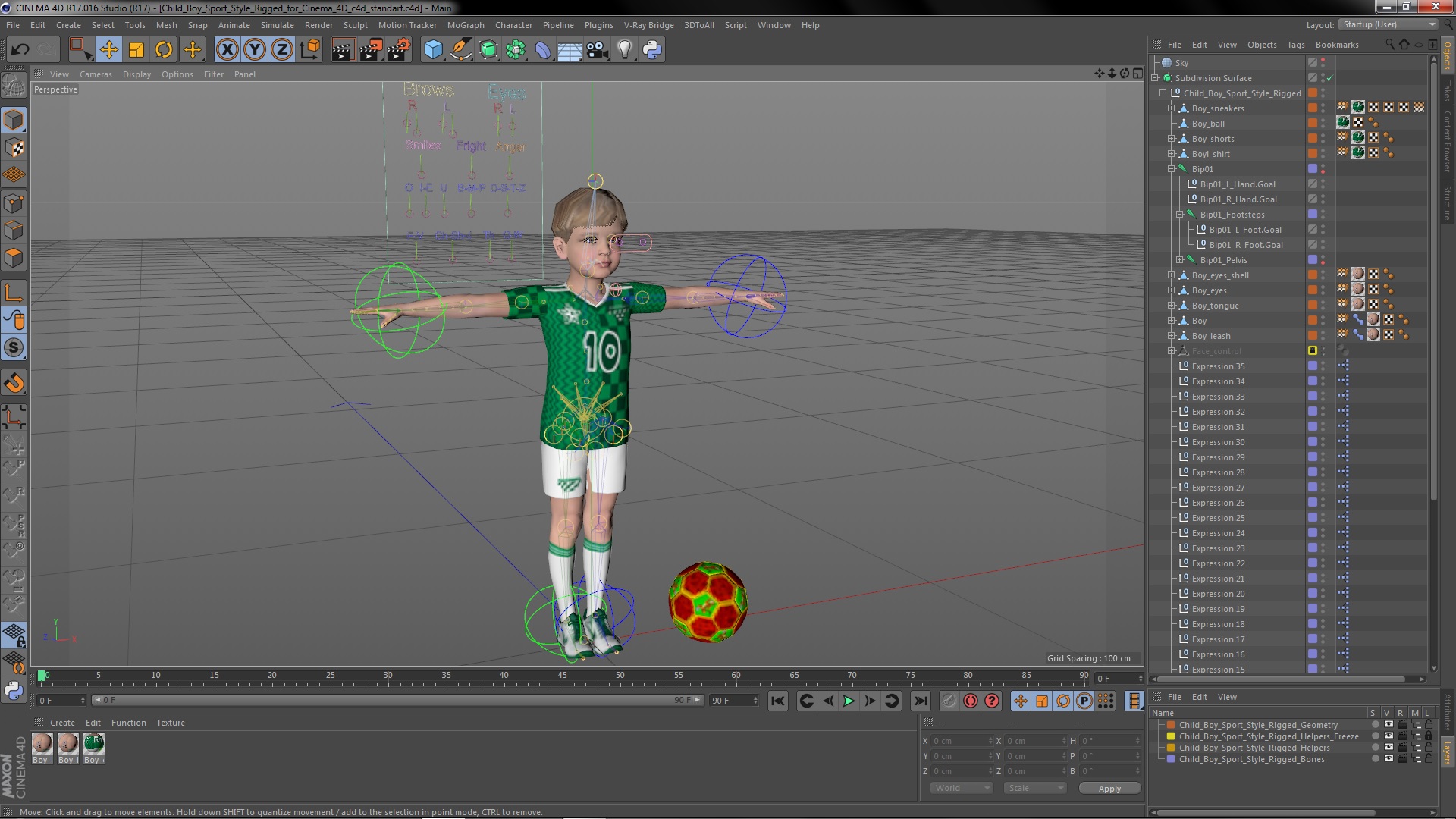Viewport: 1456px width, 819px height.
Task: Open the Character menu
Action: [x=513, y=25]
